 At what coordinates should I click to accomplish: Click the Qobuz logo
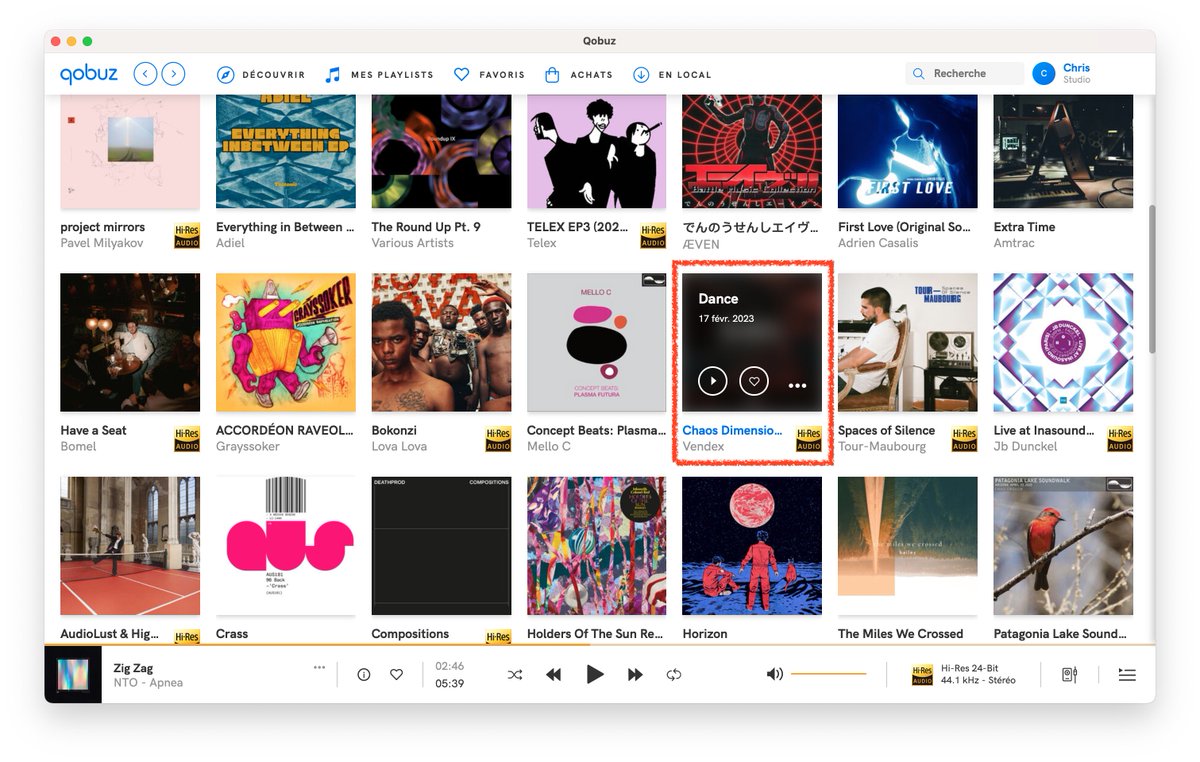pyautogui.click(x=88, y=74)
